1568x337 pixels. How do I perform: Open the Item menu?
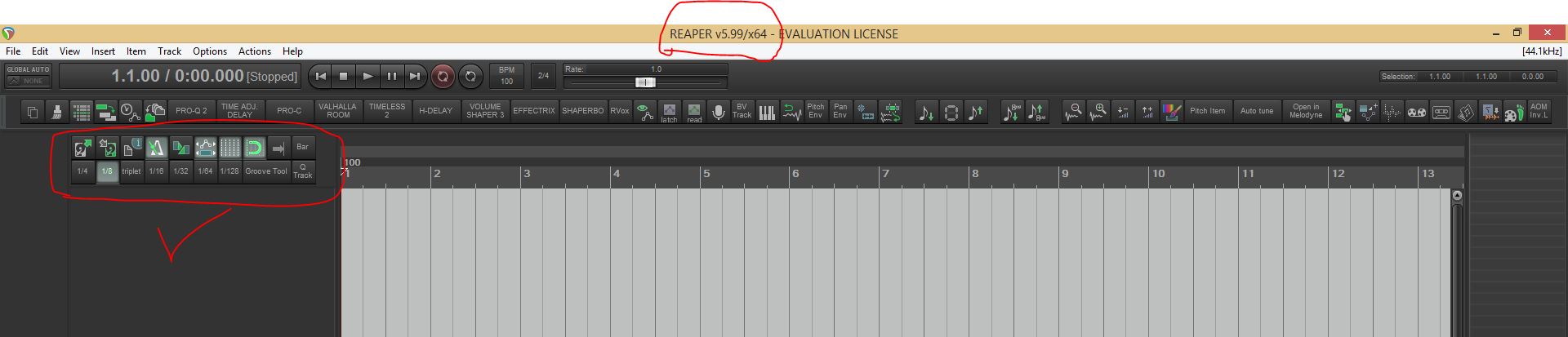[x=136, y=51]
